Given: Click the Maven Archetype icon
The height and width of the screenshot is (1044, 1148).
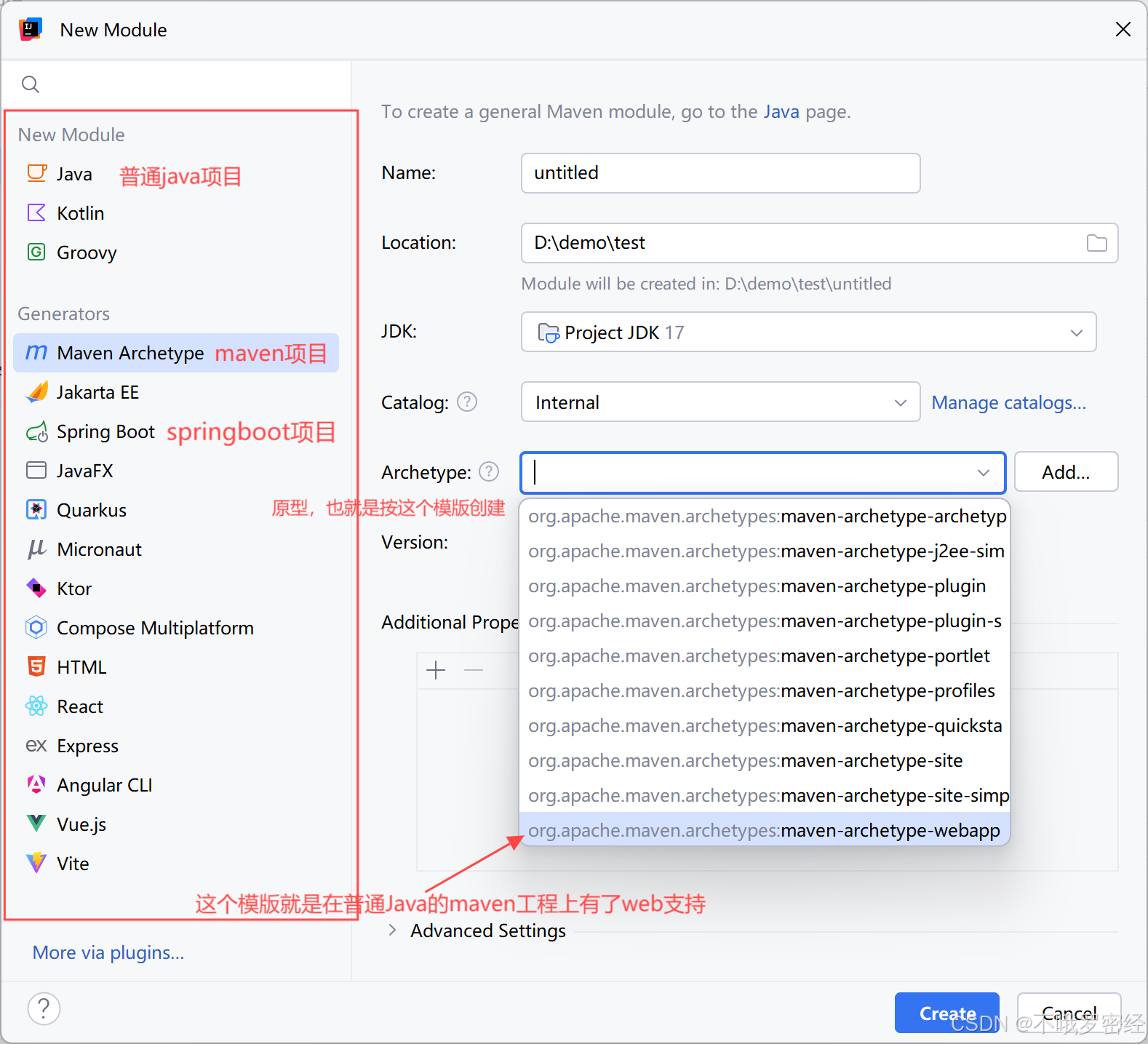Looking at the screenshot, I should tap(36, 352).
